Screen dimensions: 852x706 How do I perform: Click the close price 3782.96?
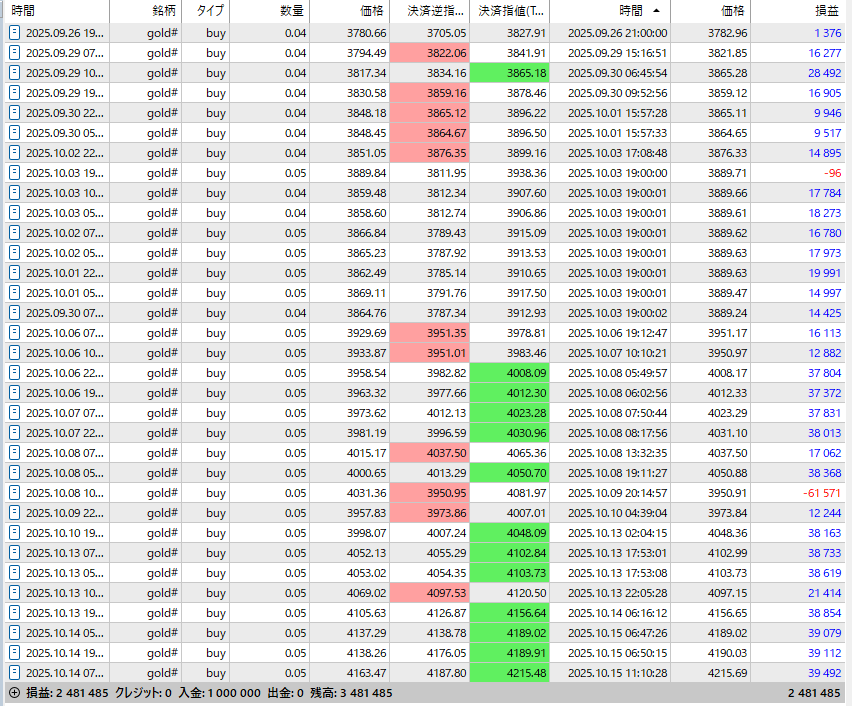(727, 33)
